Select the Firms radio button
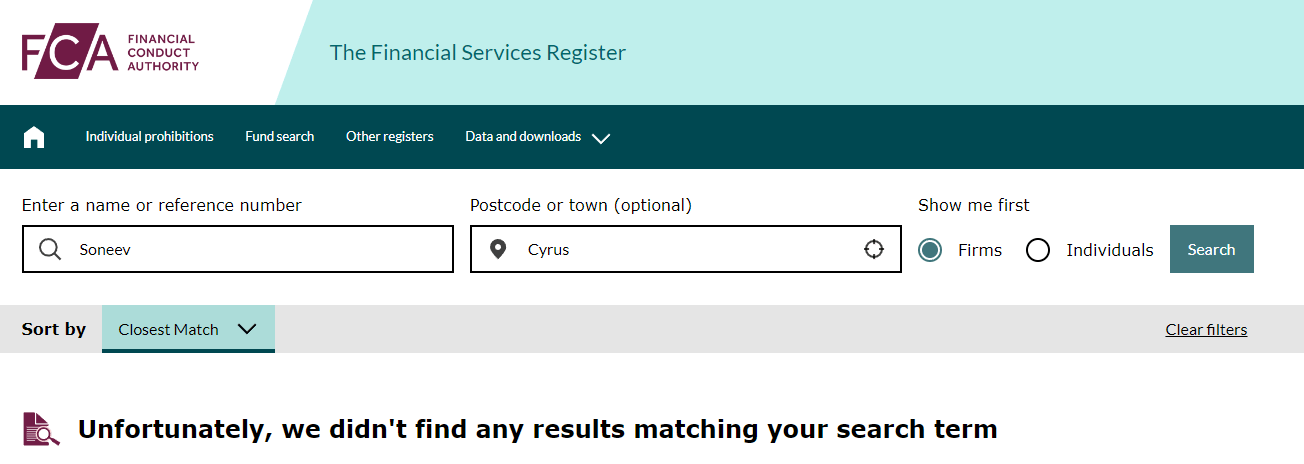The height and width of the screenshot is (464, 1304). (x=930, y=250)
